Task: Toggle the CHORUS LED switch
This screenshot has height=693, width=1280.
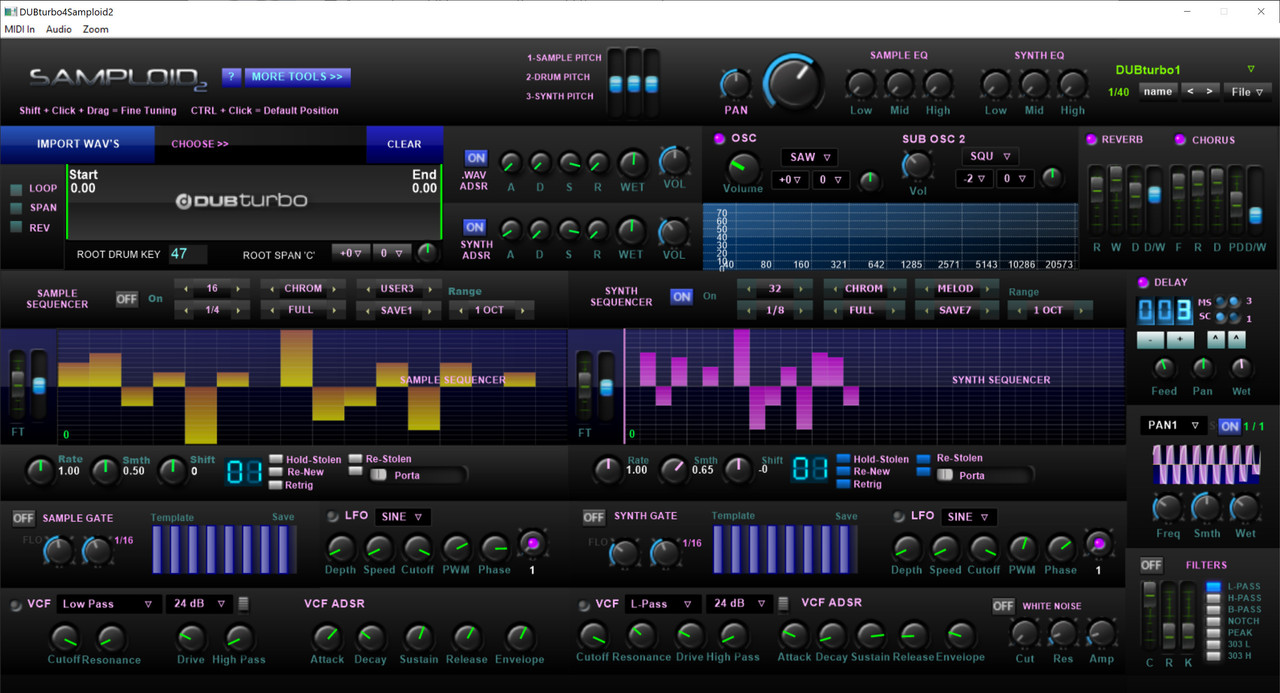Action: pos(1181,140)
